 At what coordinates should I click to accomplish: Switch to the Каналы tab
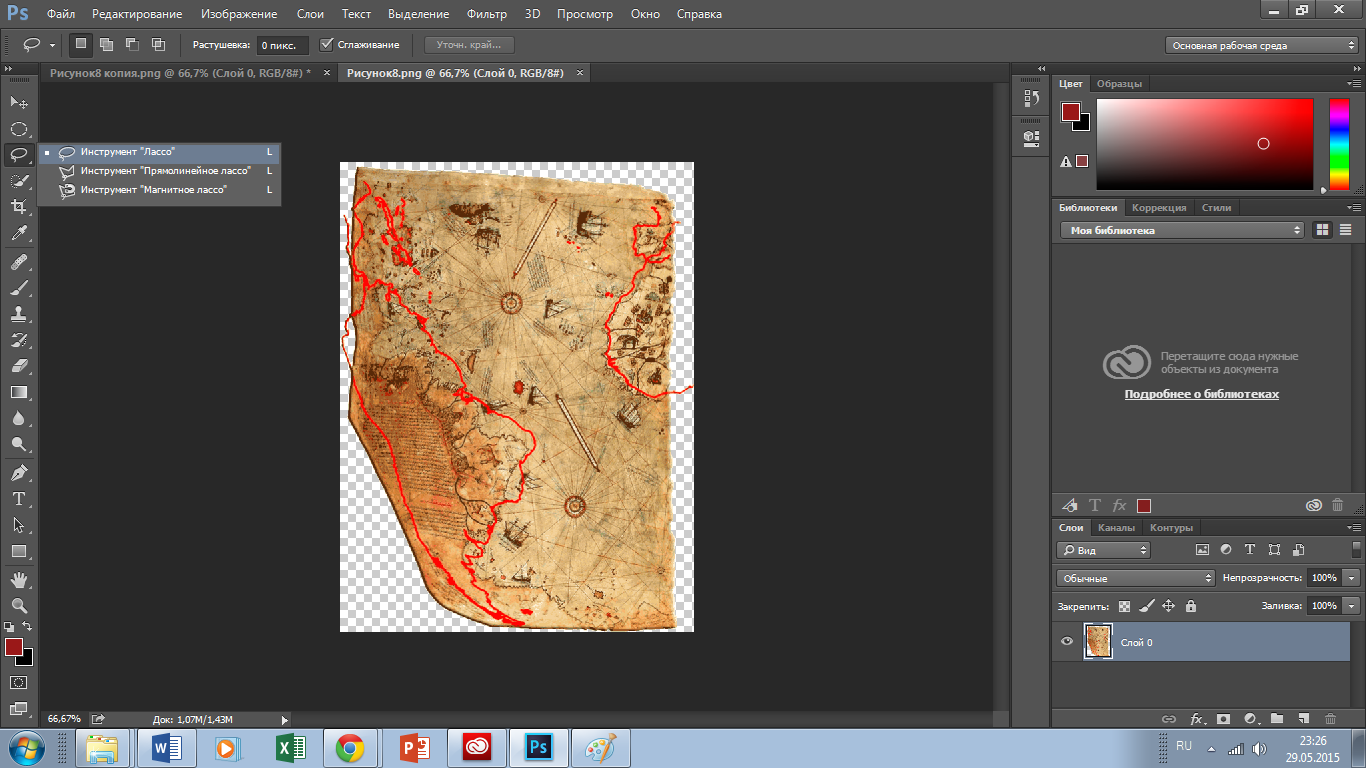pyautogui.click(x=1116, y=527)
